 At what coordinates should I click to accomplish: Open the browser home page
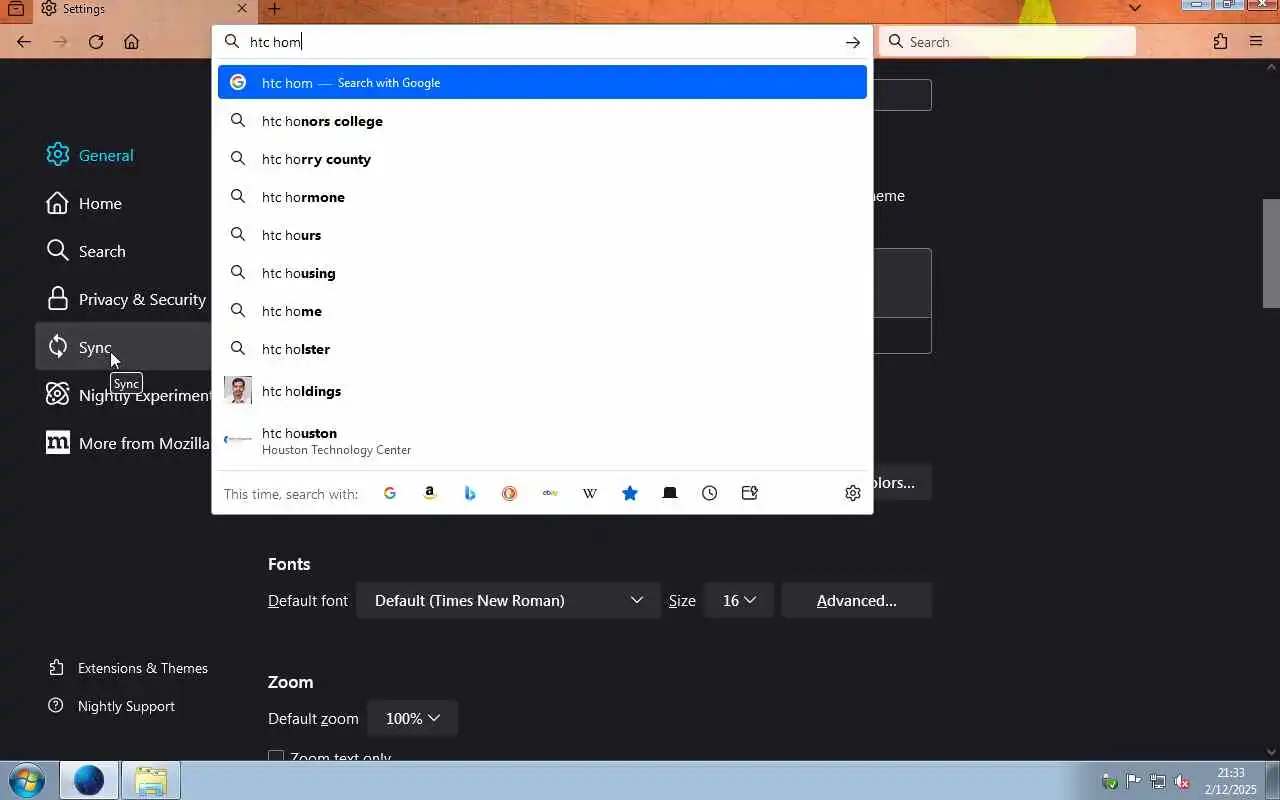coord(131,42)
